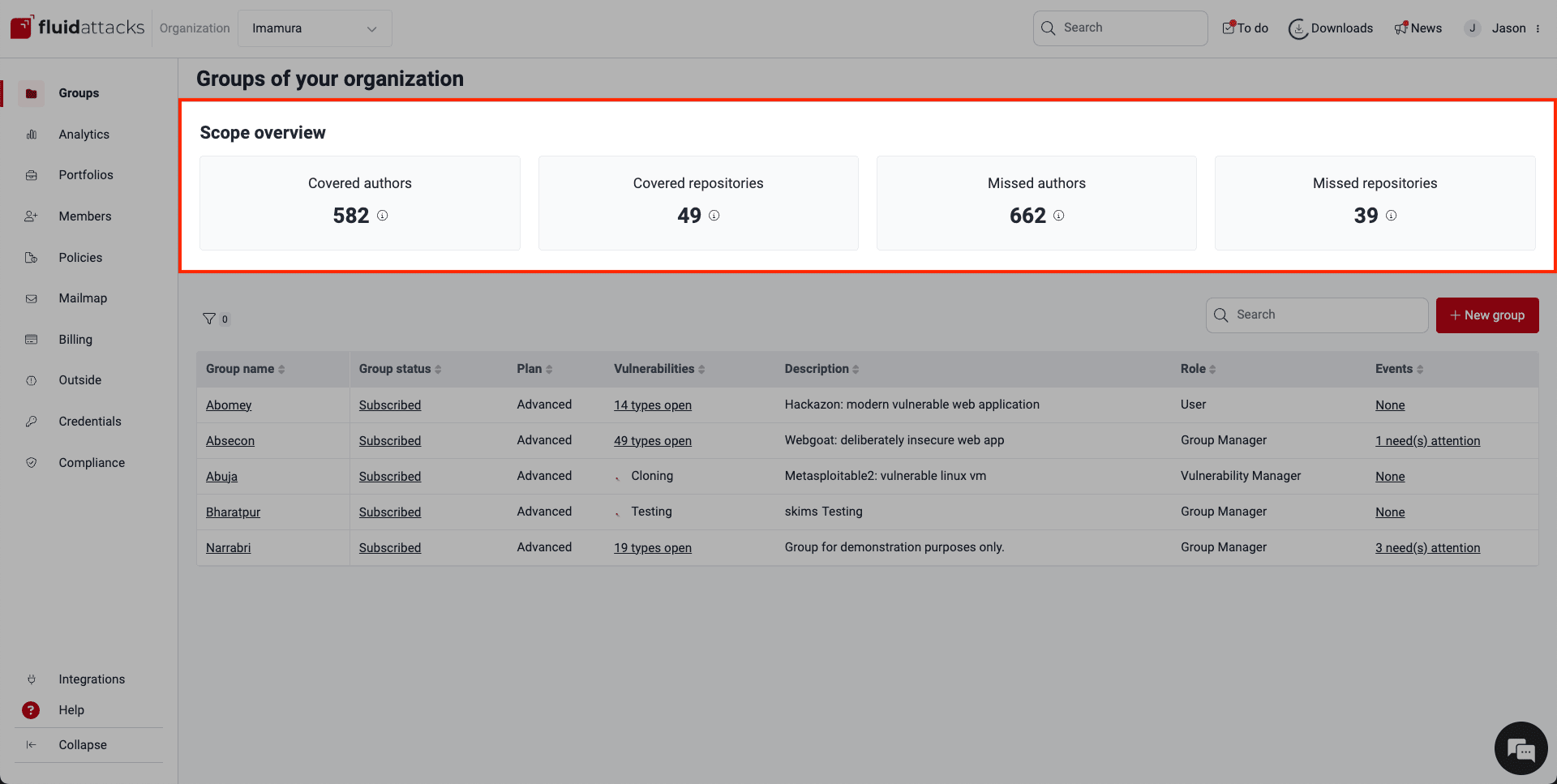Click the red Help question icon
Screen dimensions: 1557x784
click(31, 710)
